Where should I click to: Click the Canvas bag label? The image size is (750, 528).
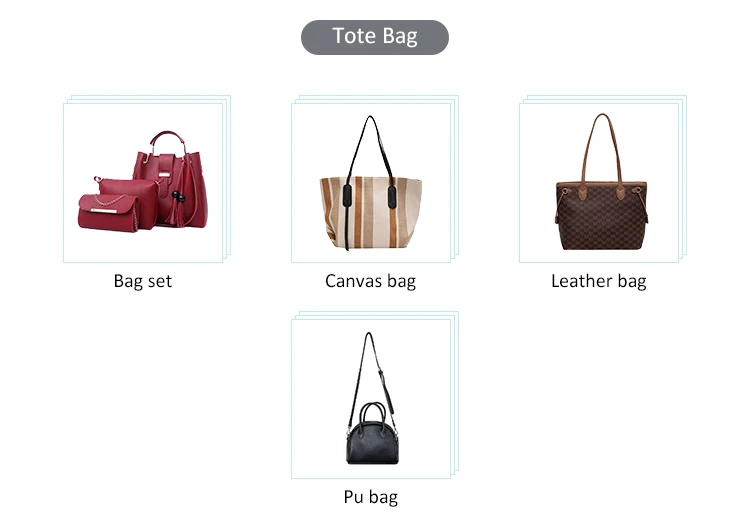pos(370,281)
